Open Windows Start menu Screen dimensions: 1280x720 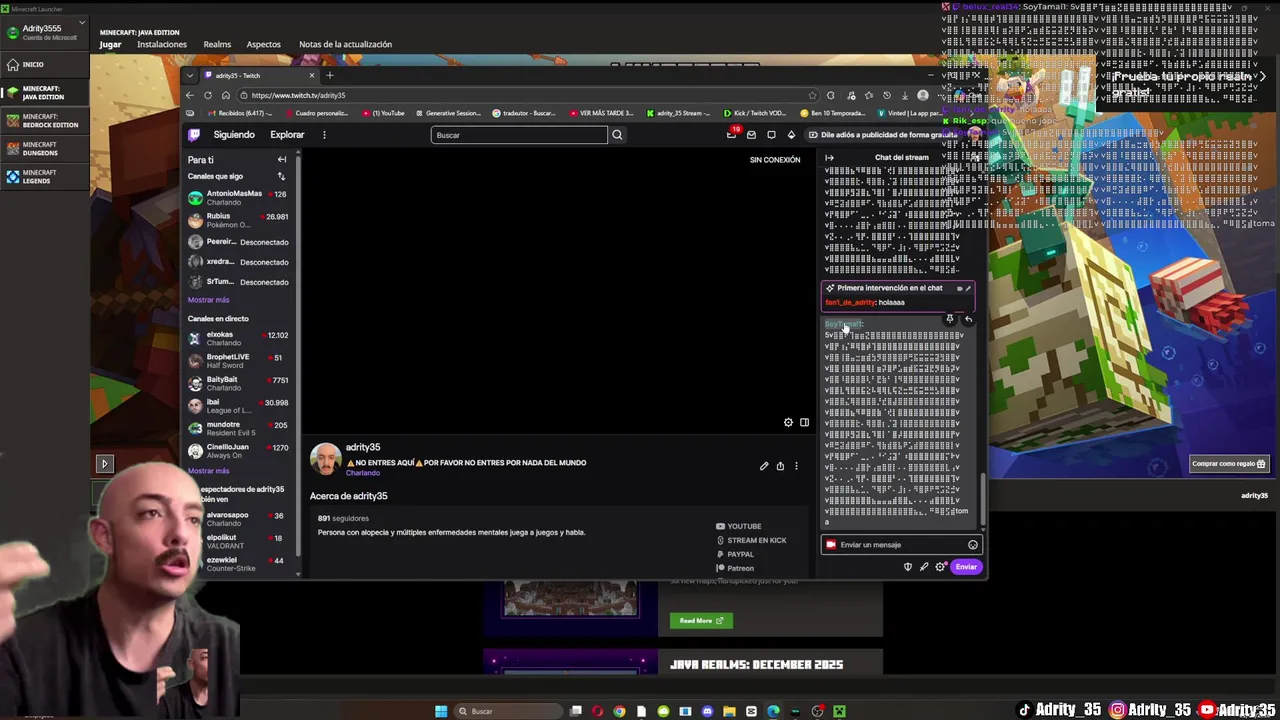[441, 711]
